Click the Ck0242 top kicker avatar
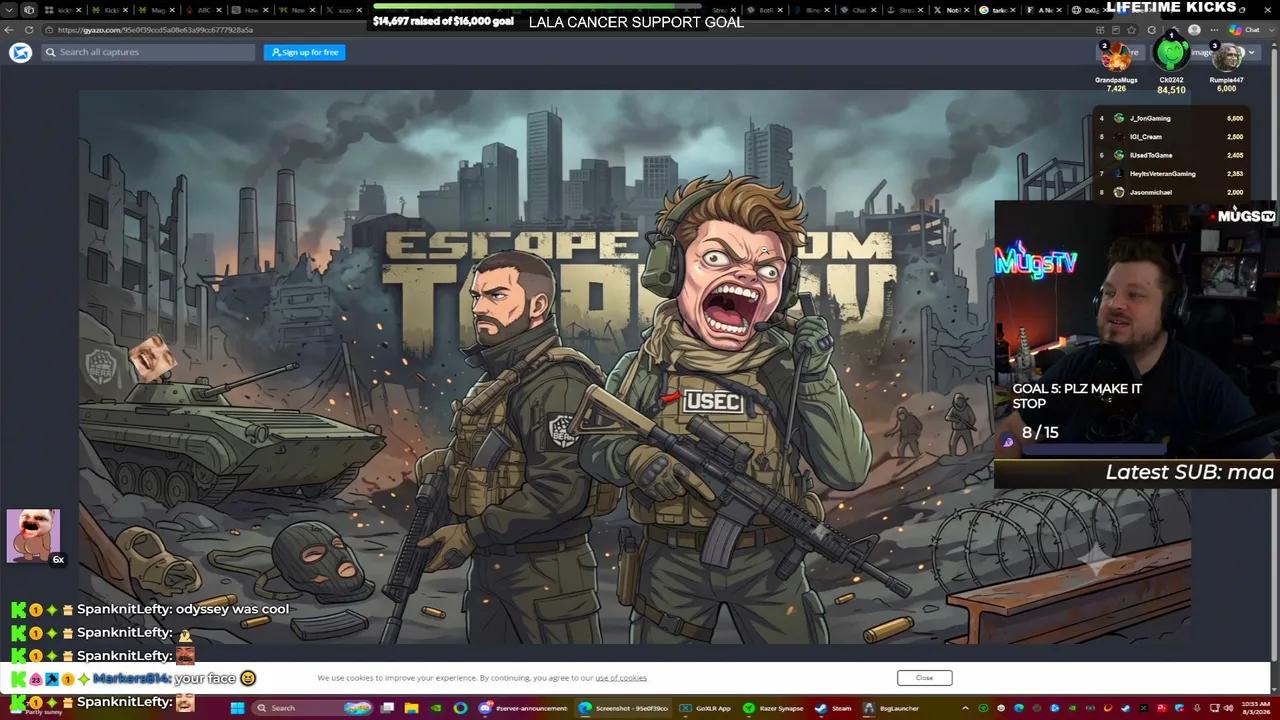 pos(1171,53)
